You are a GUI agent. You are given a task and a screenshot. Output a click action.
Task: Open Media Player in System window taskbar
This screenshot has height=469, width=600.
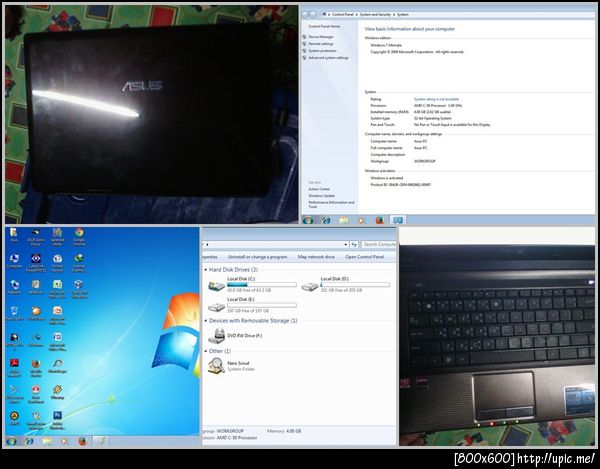coord(362,220)
